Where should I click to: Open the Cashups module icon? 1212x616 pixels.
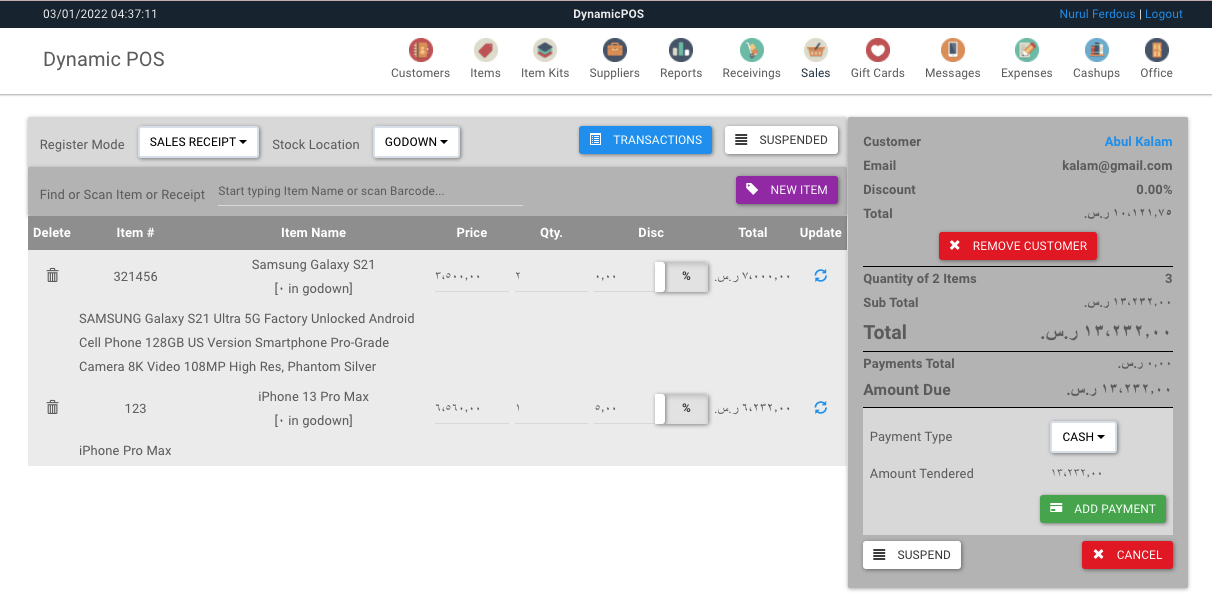(x=1096, y=49)
